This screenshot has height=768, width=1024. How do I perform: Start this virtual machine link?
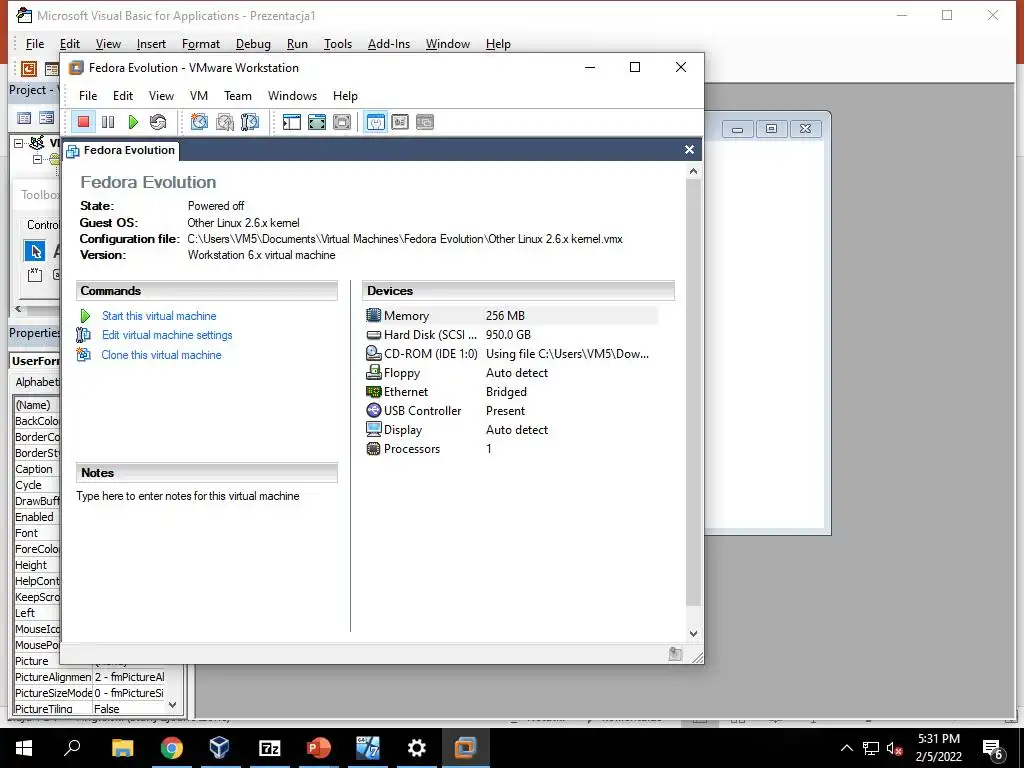click(159, 316)
